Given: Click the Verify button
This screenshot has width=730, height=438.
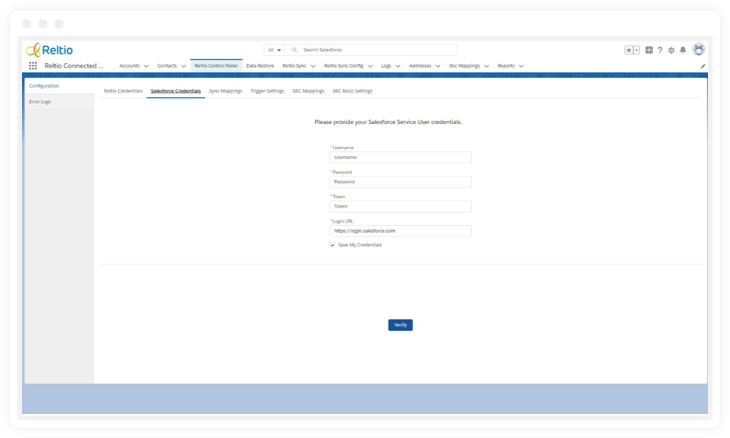Looking at the screenshot, I should (x=400, y=325).
